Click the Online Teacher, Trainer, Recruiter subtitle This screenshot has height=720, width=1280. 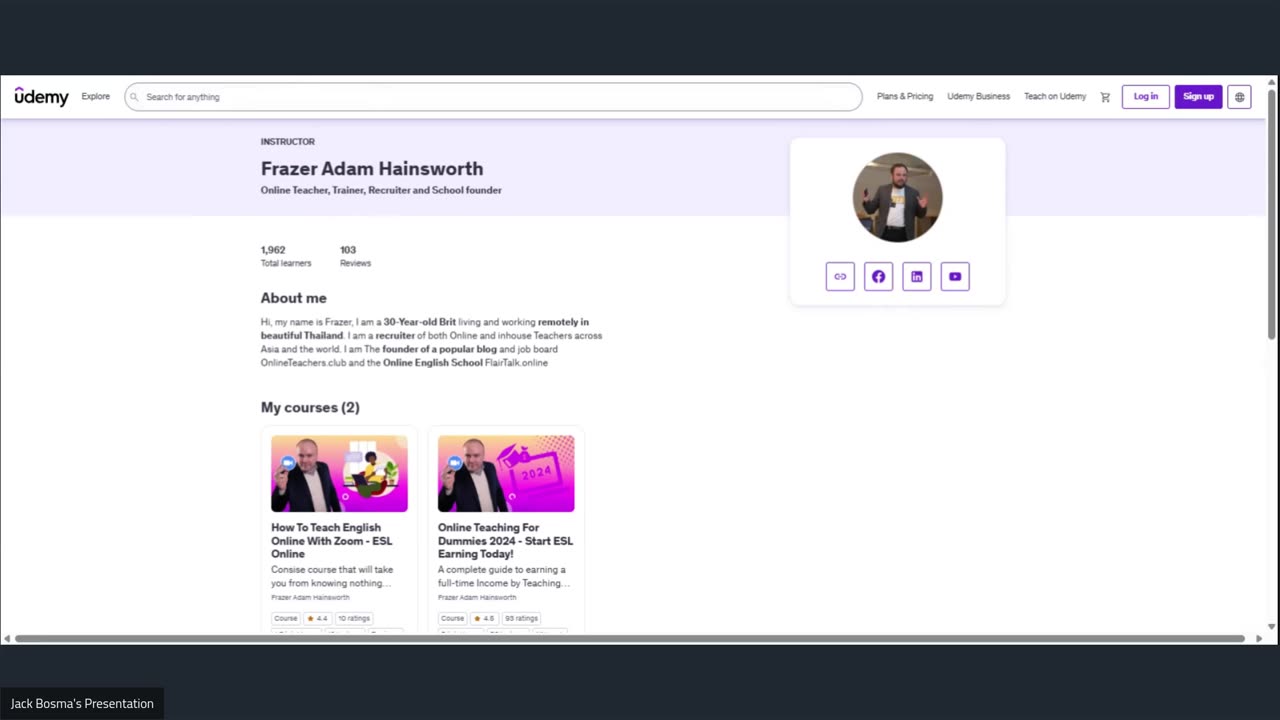(x=381, y=190)
